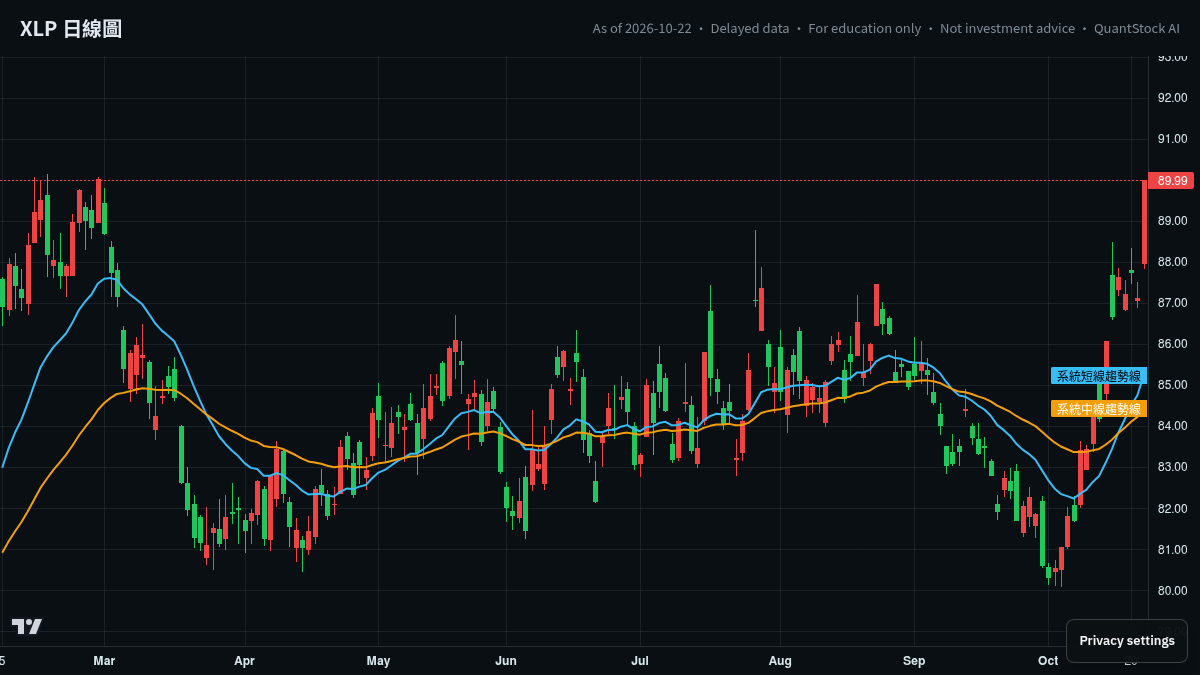1200x675 pixels.
Task: Click the 82.00 price axis label
Action: click(x=1172, y=508)
